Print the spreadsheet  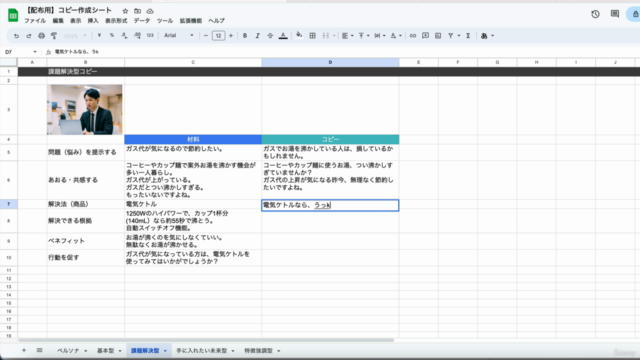(41, 36)
